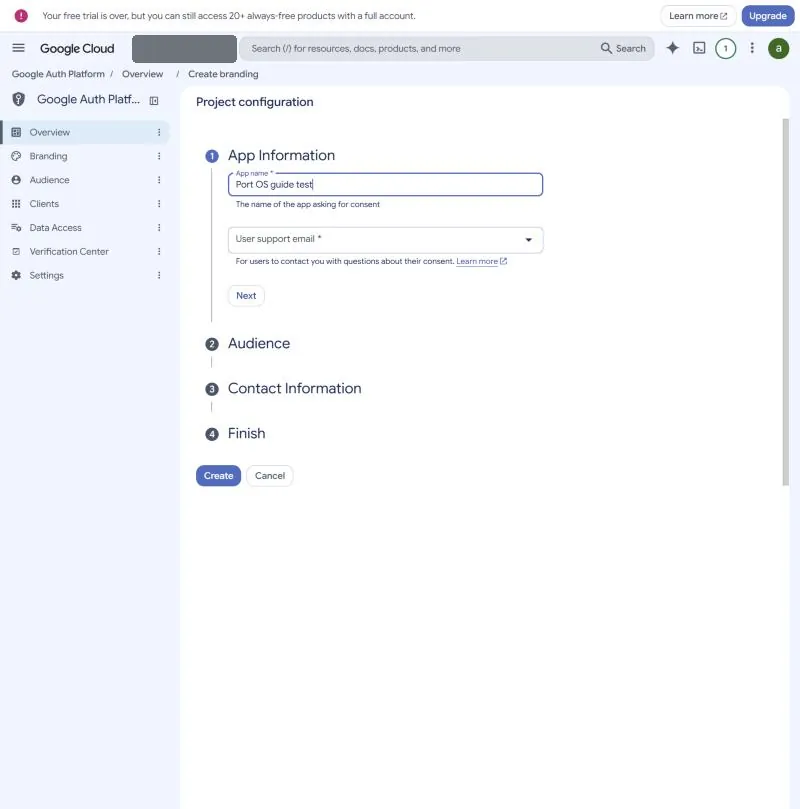The image size is (800, 809).
Task: Open the project selector in header
Action: click(184, 48)
